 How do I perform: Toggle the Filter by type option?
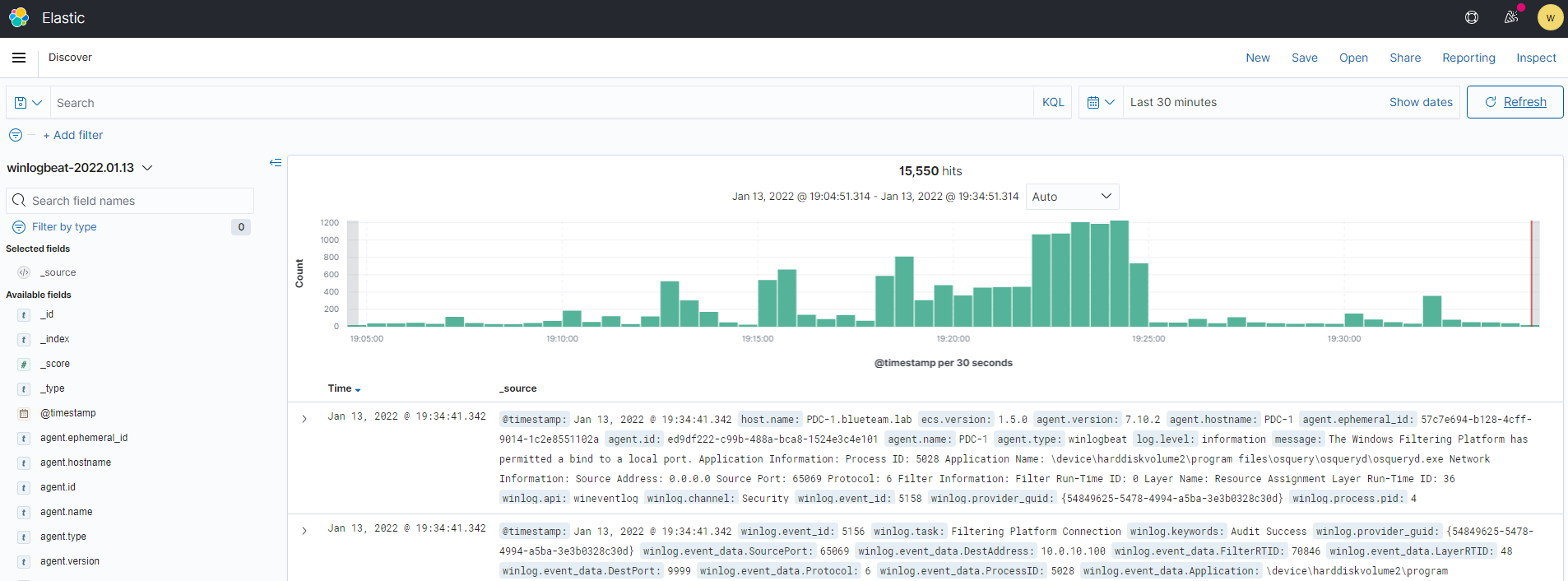click(x=64, y=227)
